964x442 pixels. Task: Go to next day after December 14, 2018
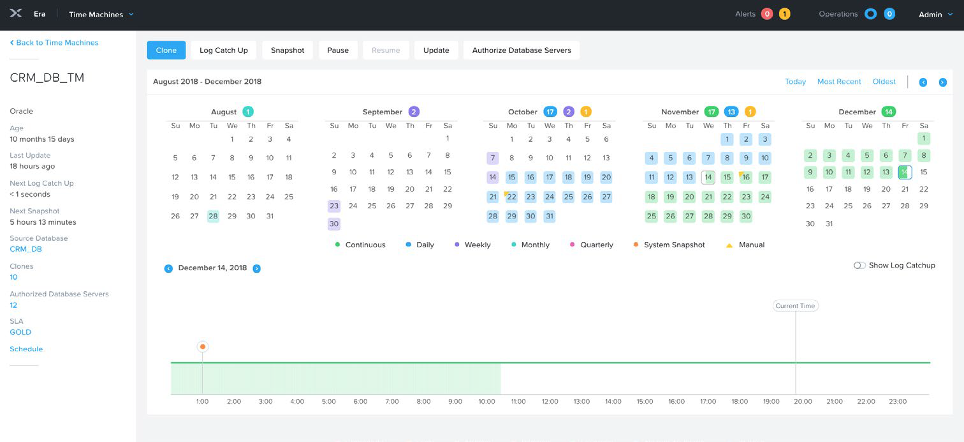coord(257,269)
